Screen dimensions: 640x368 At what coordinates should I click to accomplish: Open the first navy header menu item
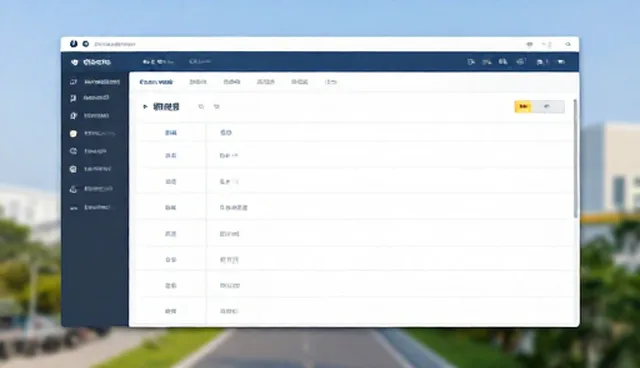pos(158,62)
